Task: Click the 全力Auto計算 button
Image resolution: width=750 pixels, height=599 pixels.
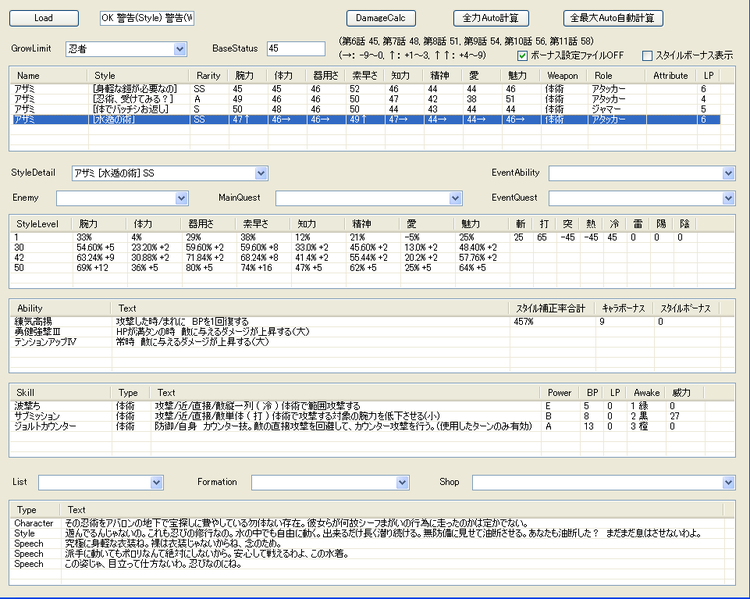Action: click(x=491, y=18)
